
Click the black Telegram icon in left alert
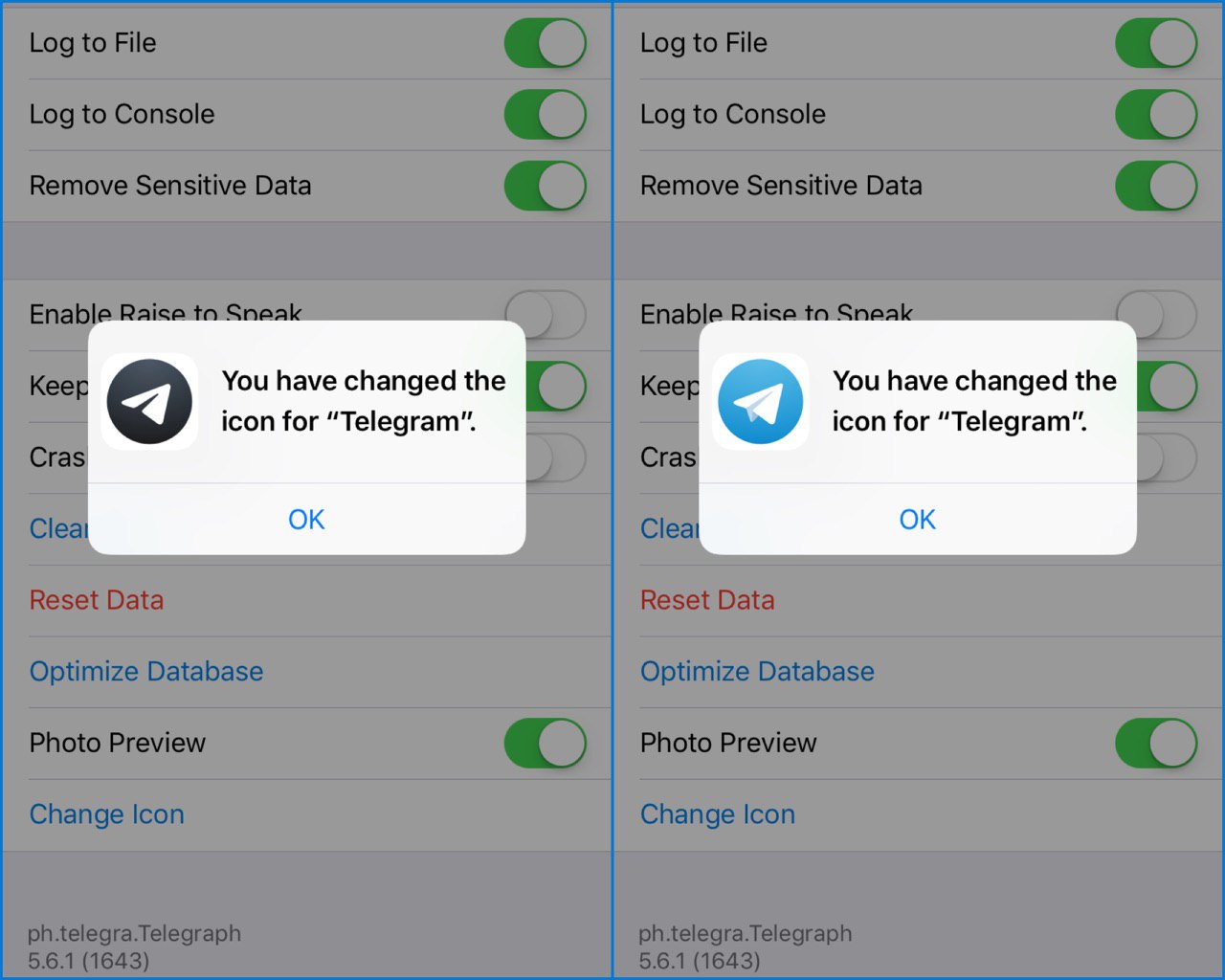tap(149, 402)
